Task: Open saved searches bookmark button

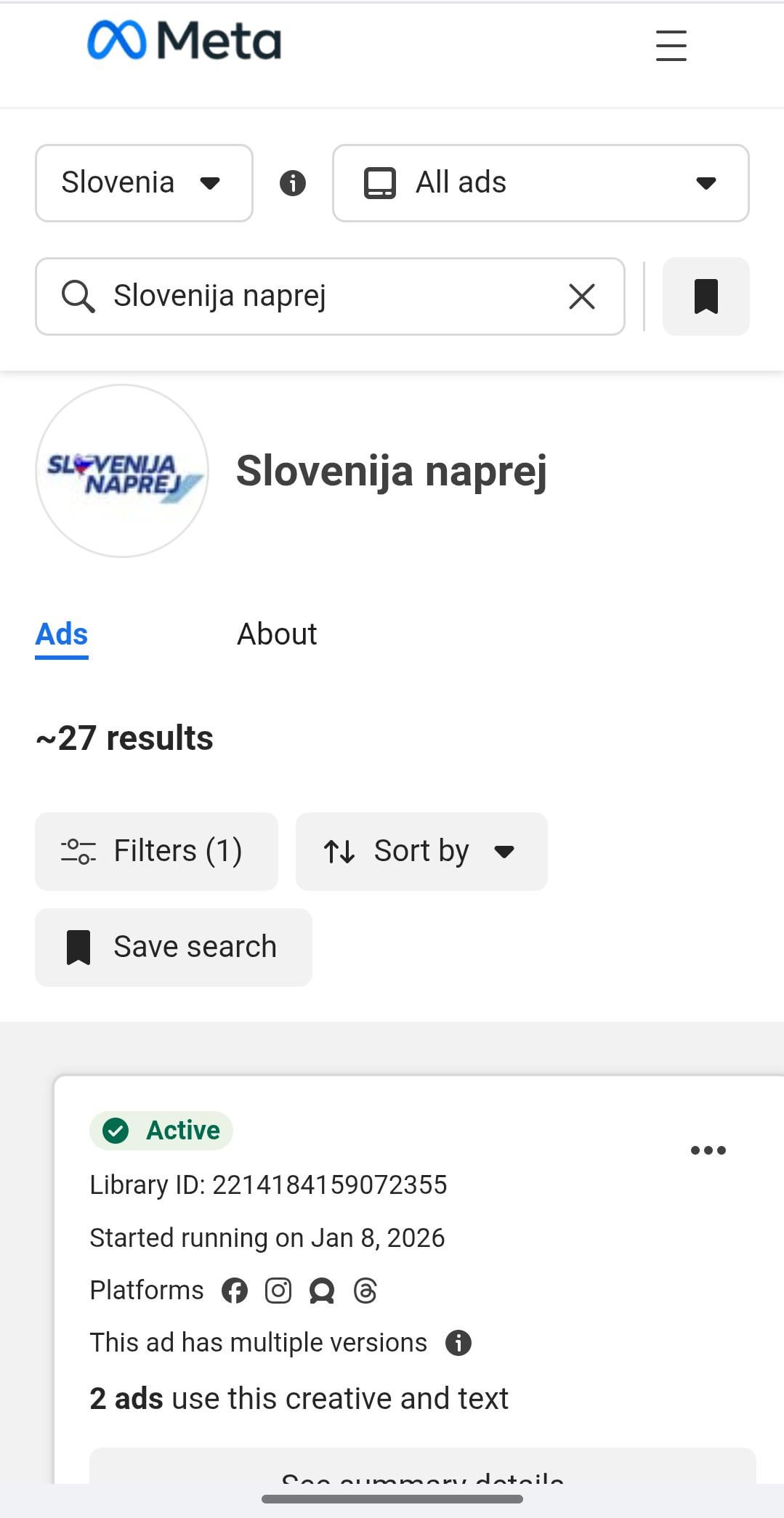Action: click(x=706, y=296)
